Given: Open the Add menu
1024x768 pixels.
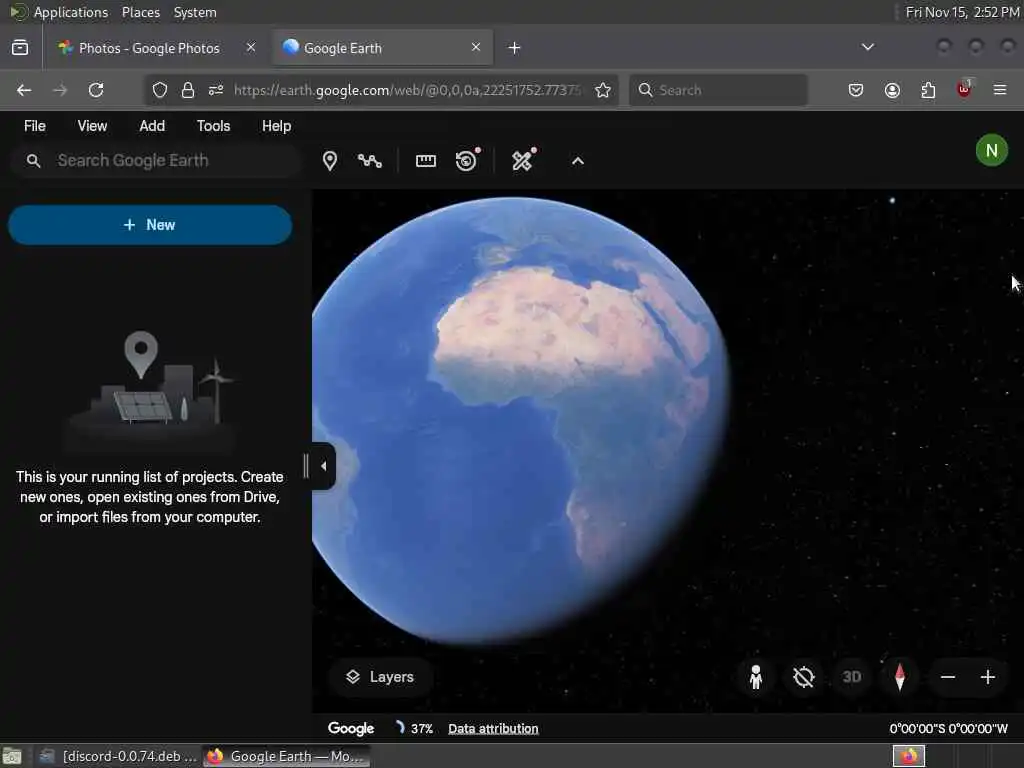Looking at the screenshot, I should pyautogui.click(x=152, y=126).
